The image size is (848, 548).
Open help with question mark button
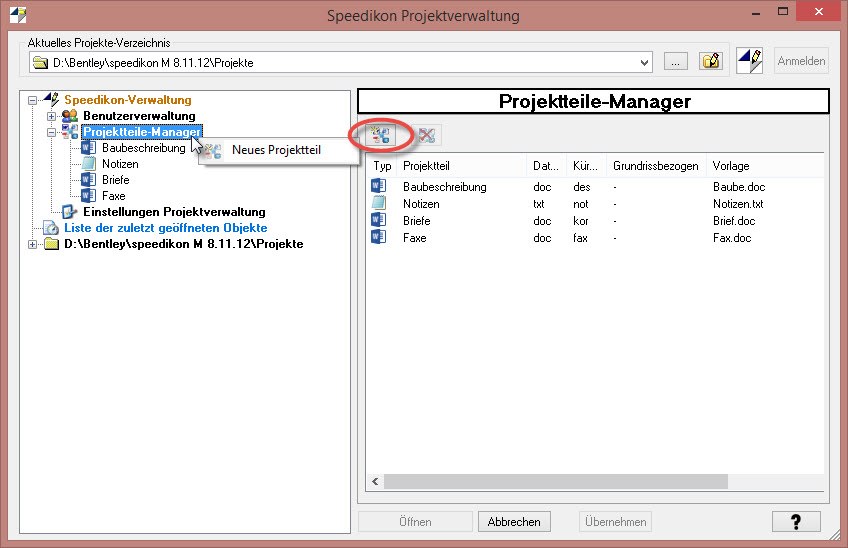[x=796, y=521]
